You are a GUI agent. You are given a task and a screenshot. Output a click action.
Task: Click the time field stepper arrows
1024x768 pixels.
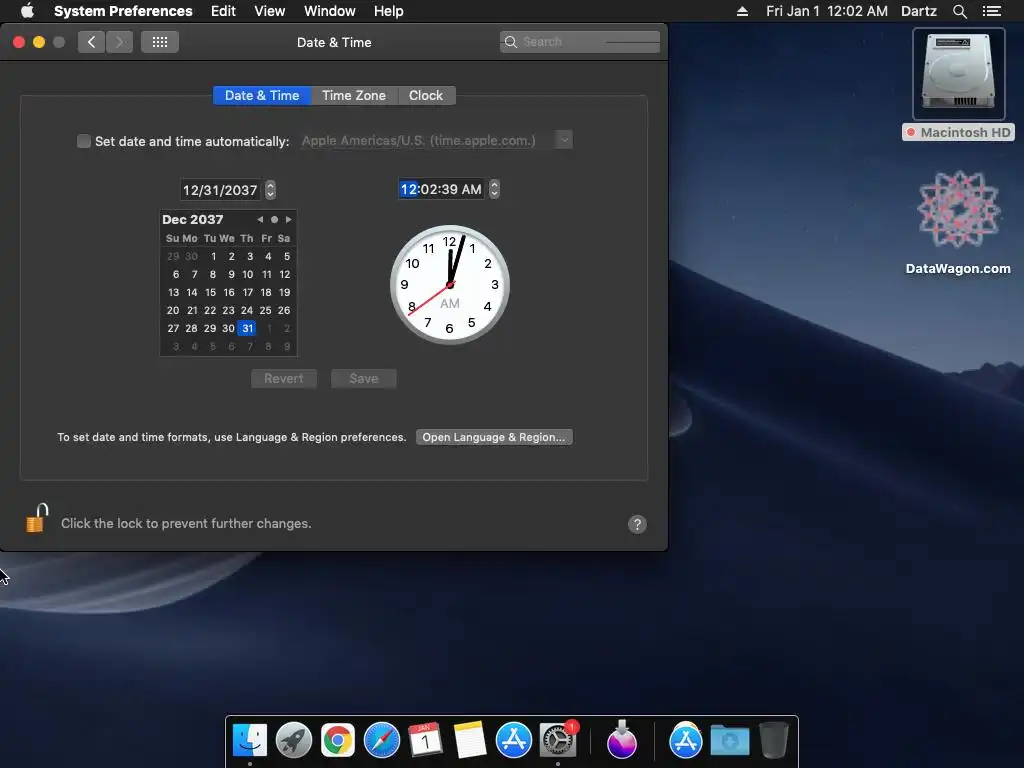tap(494, 189)
